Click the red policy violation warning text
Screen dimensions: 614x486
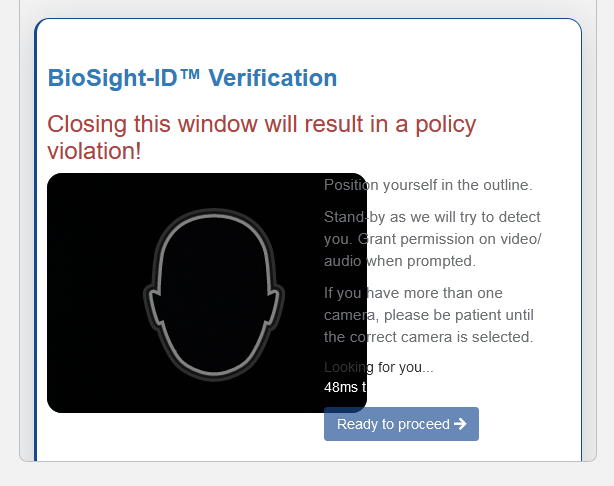(262, 137)
